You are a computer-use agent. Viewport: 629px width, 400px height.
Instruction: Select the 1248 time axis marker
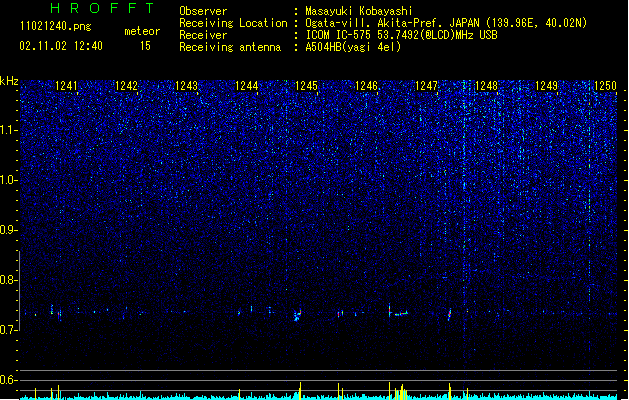point(486,86)
